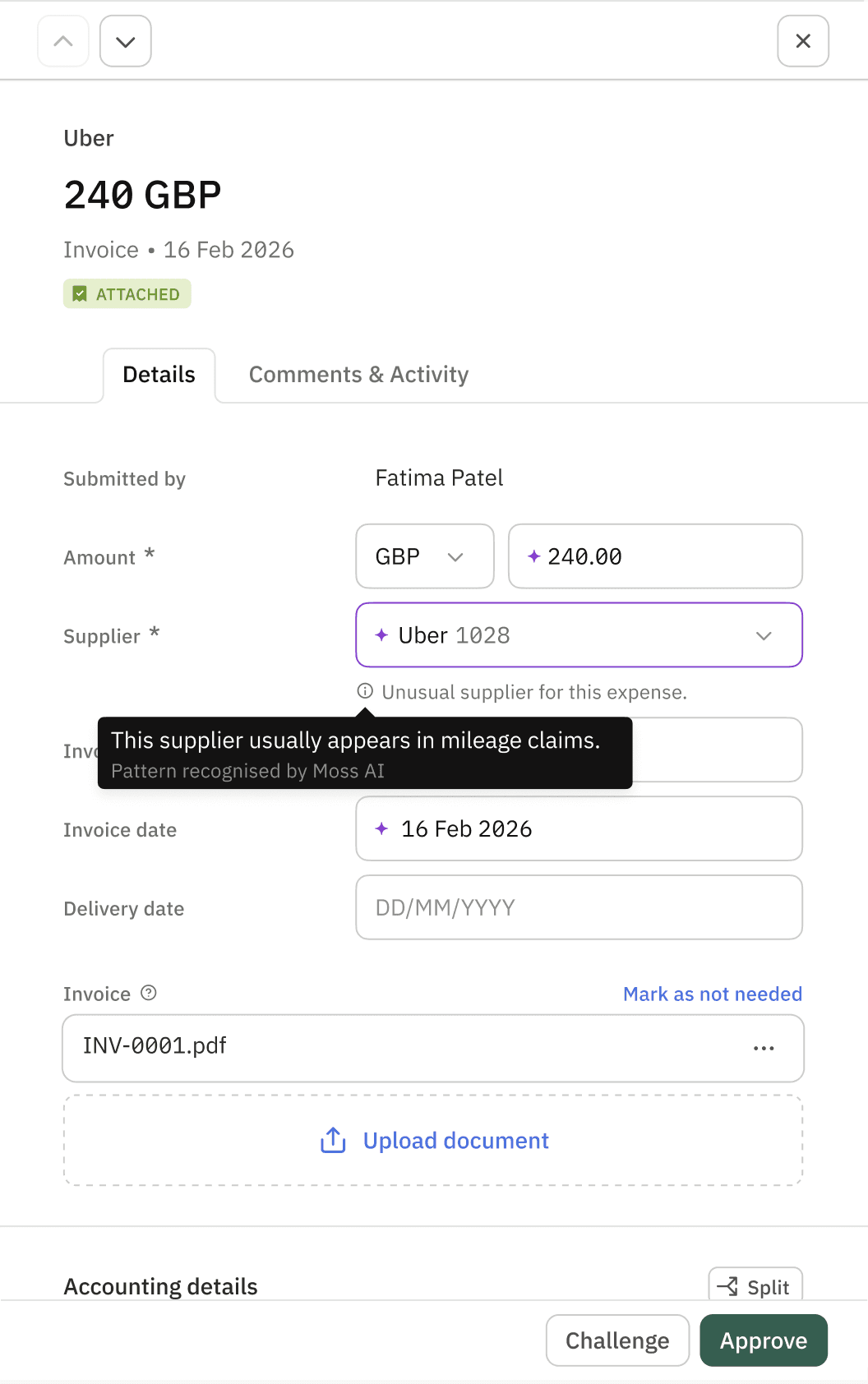Screen dimensions: 868x1384
Task: Approve the Uber invoice
Action: (764, 1340)
